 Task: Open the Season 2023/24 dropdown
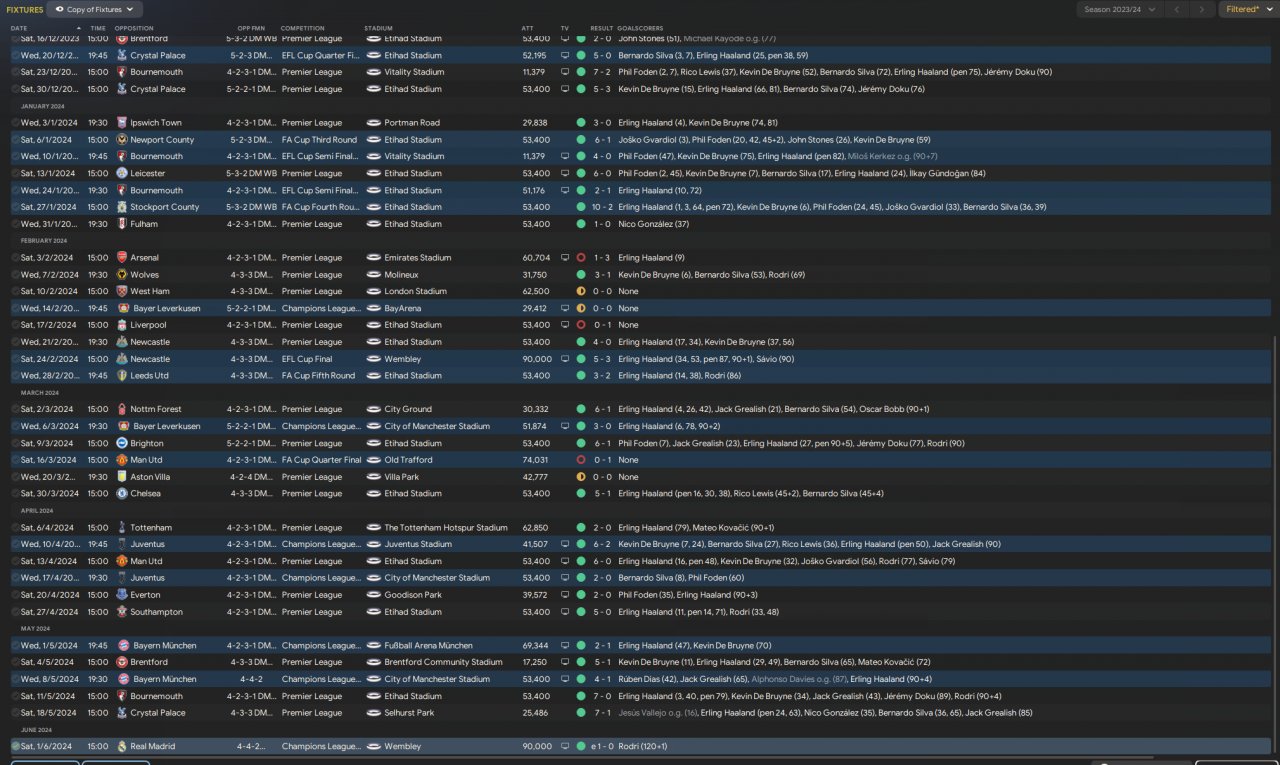click(1119, 9)
